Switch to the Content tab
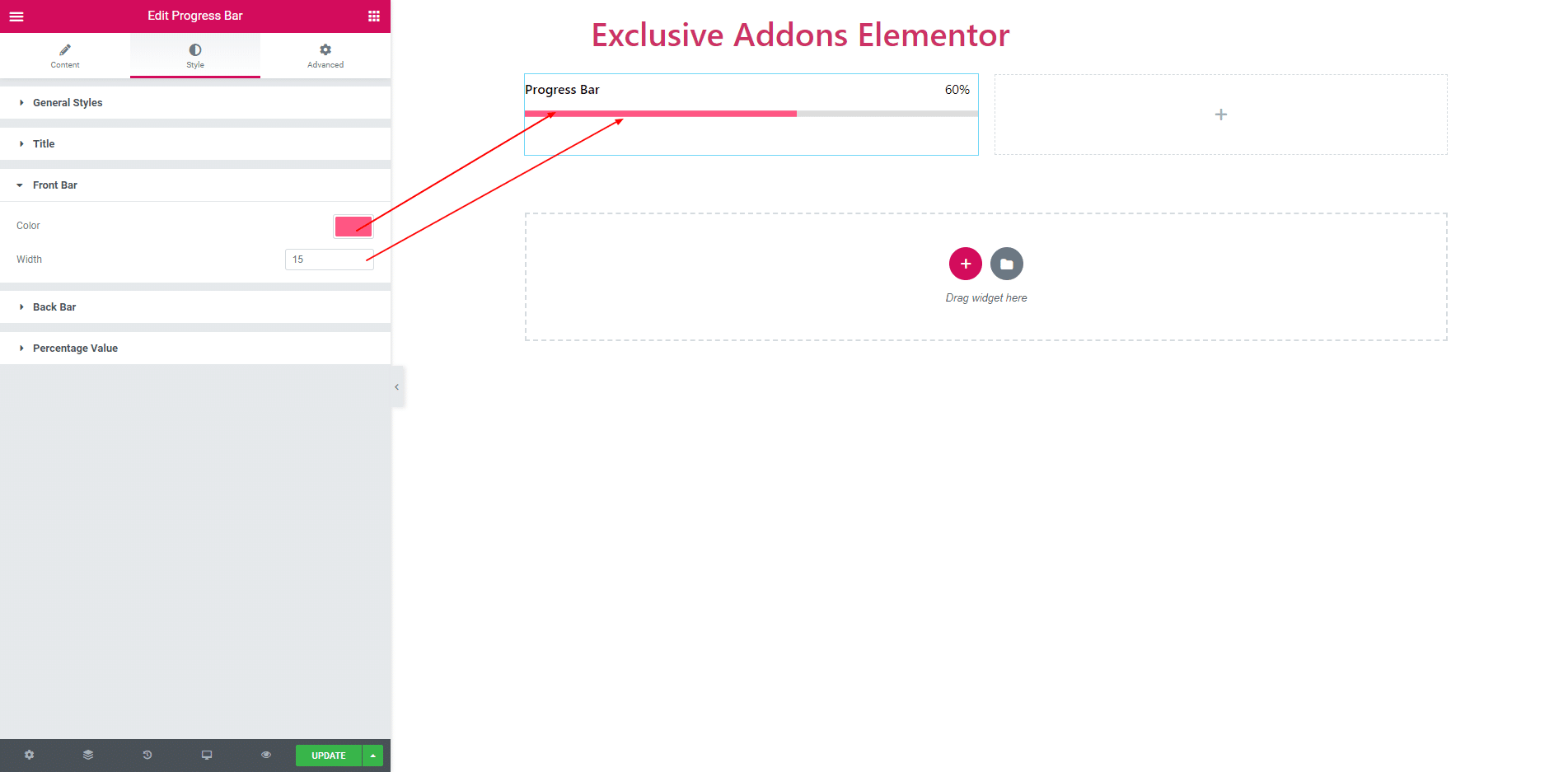This screenshot has height=772, width=1568. coord(65,55)
